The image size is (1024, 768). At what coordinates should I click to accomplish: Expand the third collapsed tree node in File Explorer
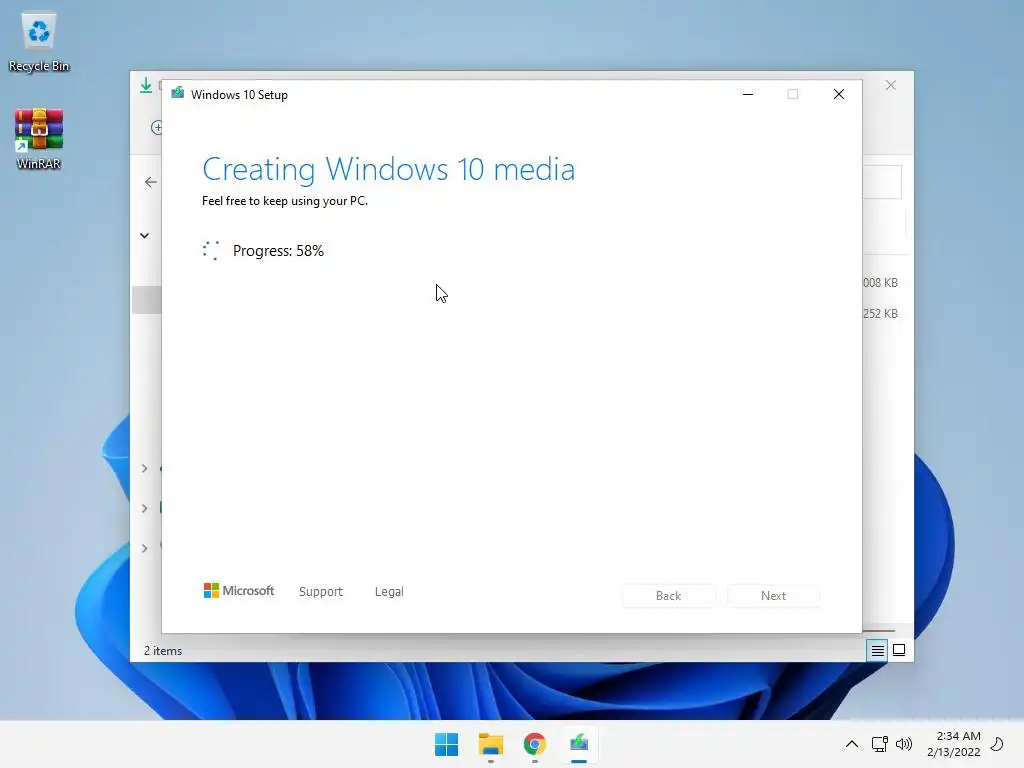point(144,548)
